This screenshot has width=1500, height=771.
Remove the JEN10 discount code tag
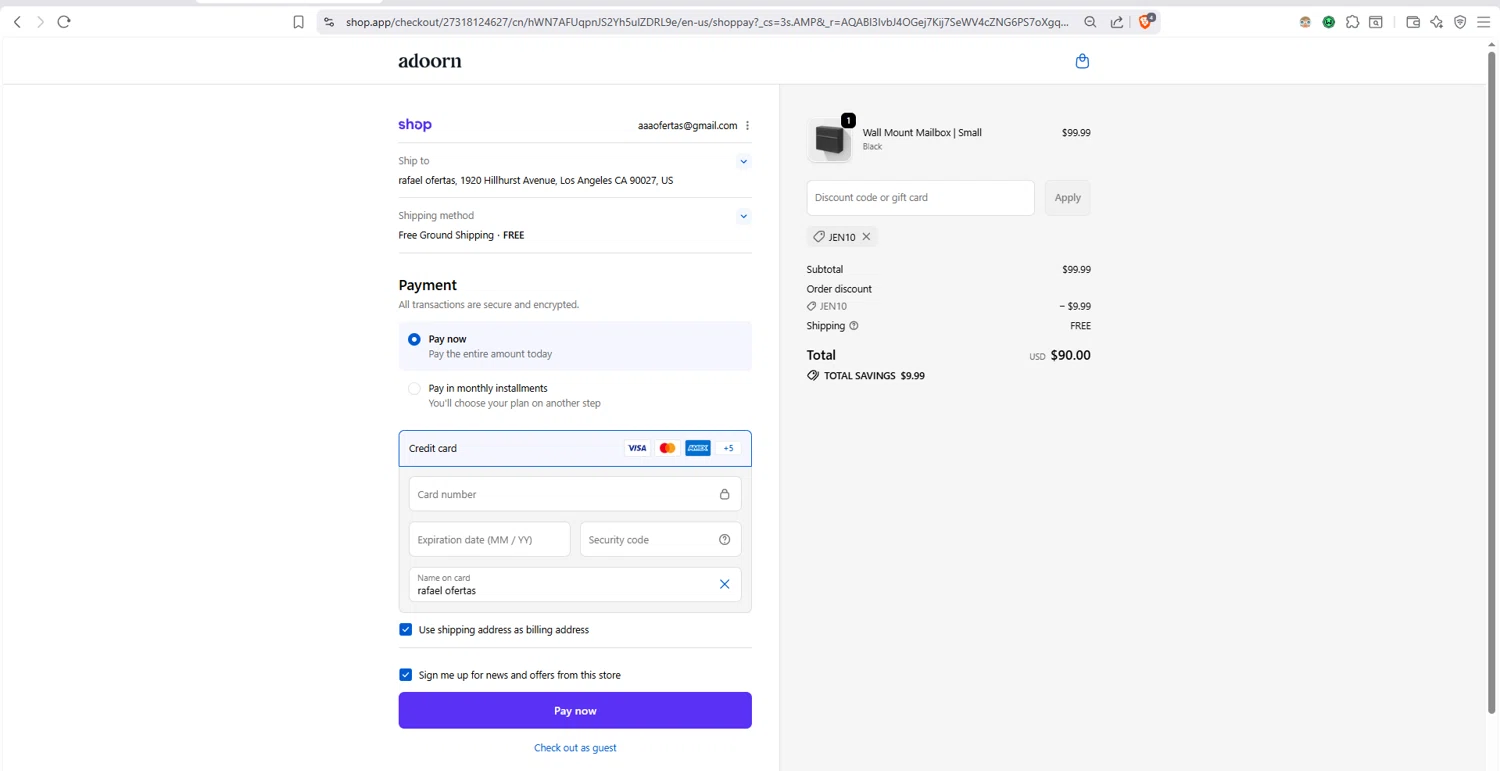[867, 237]
